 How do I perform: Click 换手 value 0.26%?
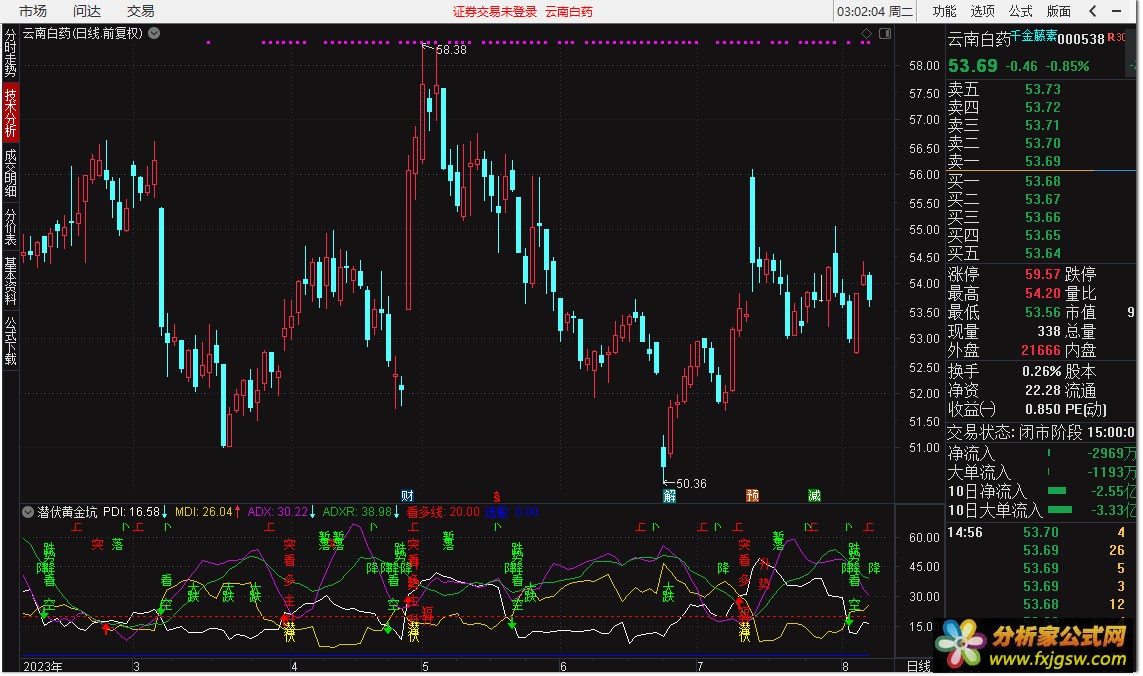(1042, 371)
